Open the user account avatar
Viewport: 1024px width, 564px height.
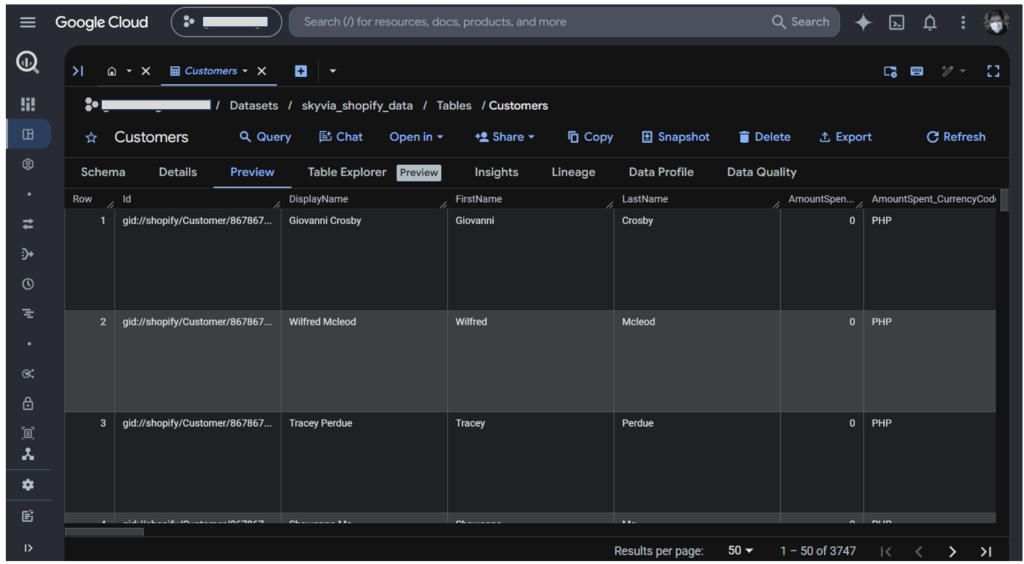click(x=996, y=22)
